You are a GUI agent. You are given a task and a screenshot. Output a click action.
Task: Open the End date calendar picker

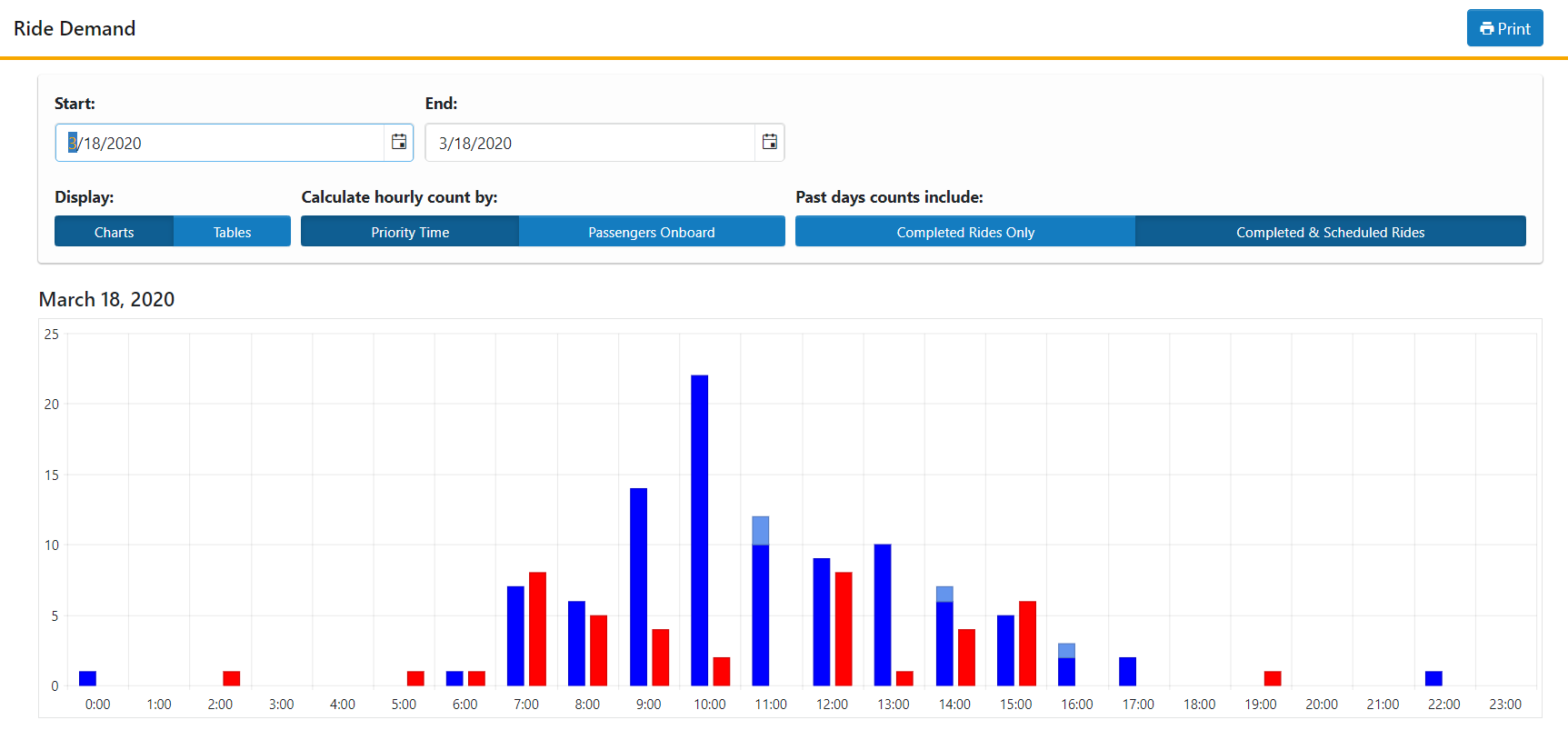[x=770, y=142]
